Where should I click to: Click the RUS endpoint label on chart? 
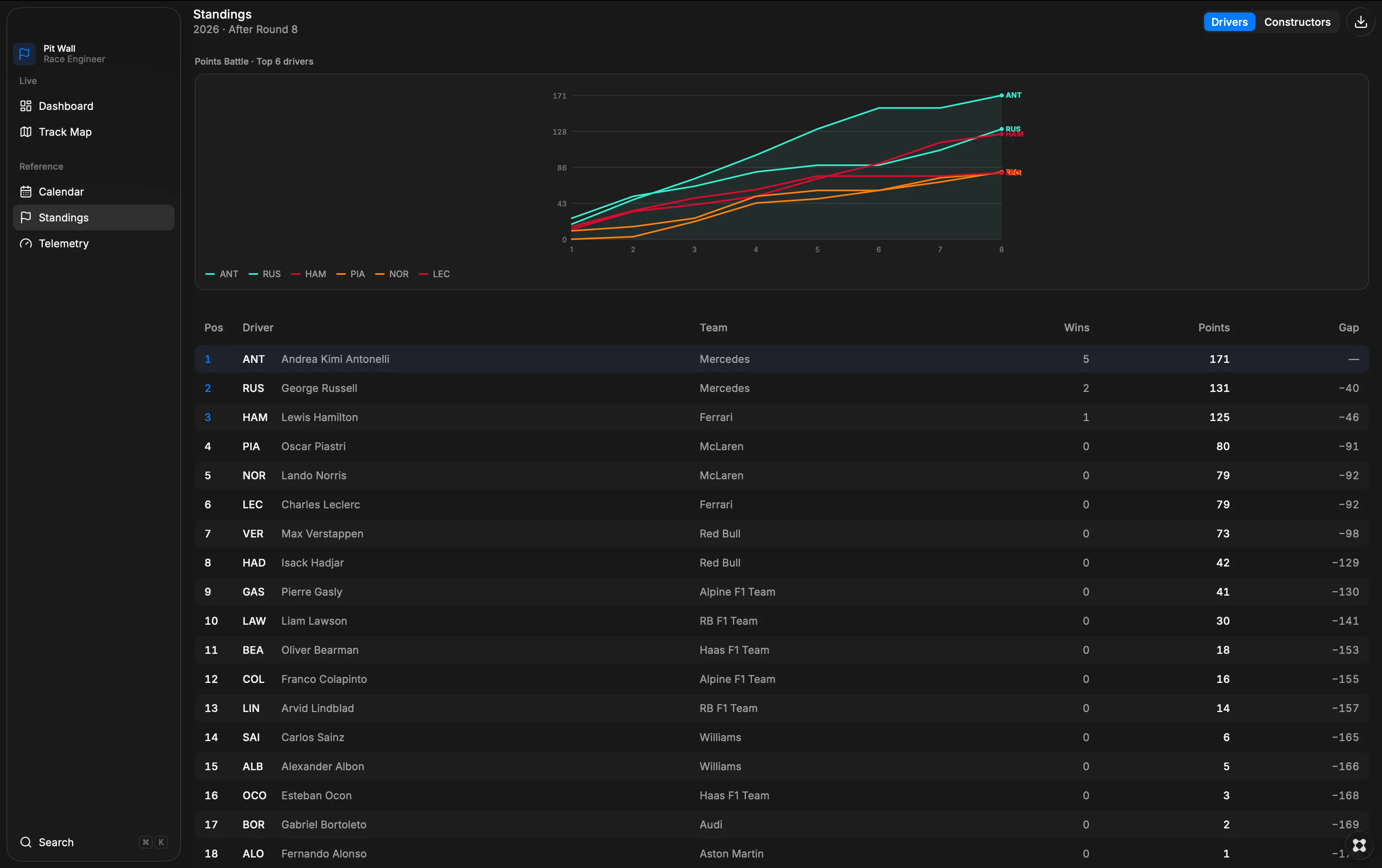tap(1012, 129)
